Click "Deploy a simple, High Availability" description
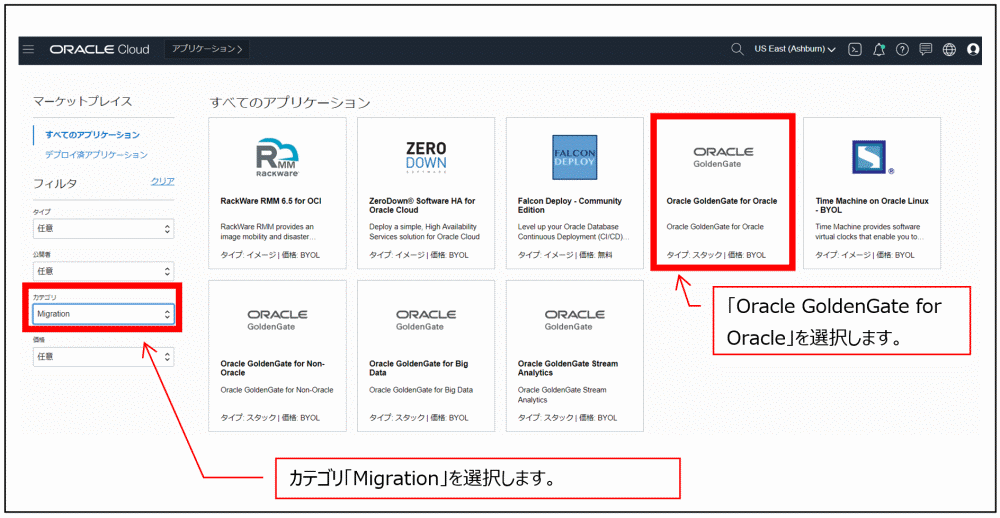 [424, 232]
